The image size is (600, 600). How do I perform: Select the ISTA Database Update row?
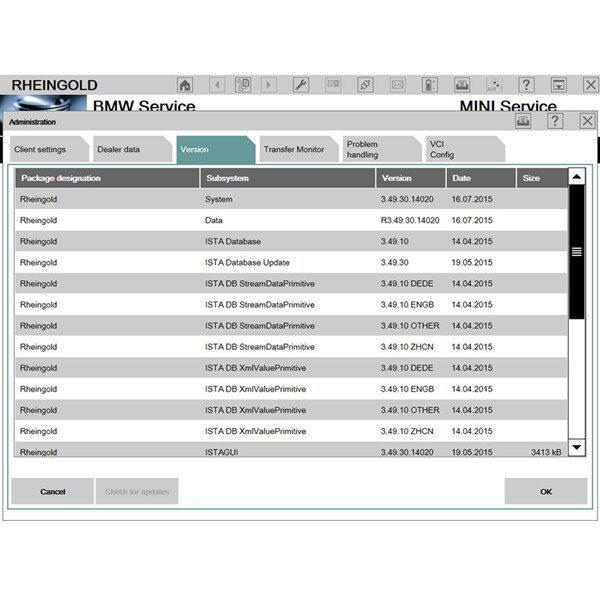click(292, 262)
